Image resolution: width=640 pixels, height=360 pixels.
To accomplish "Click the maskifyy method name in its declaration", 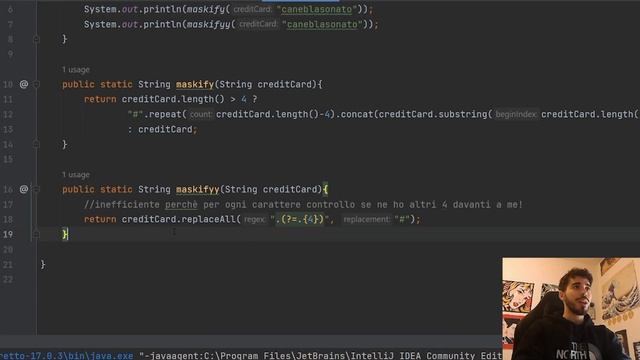I will (x=198, y=189).
